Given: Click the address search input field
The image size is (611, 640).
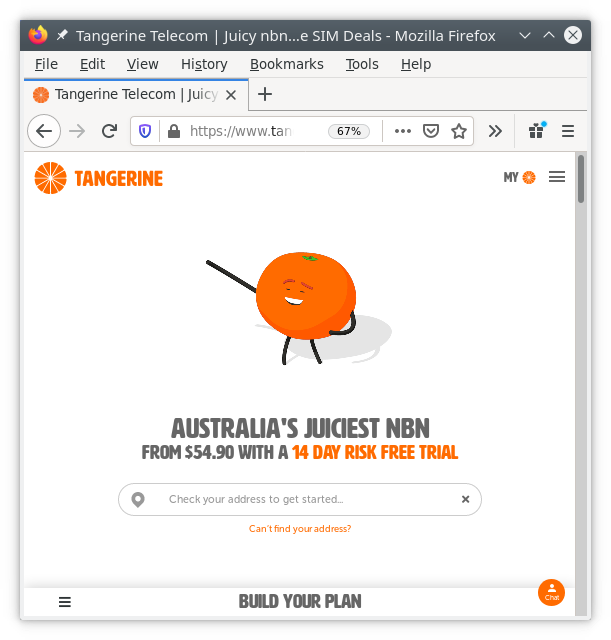Looking at the screenshot, I should click(300, 499).
